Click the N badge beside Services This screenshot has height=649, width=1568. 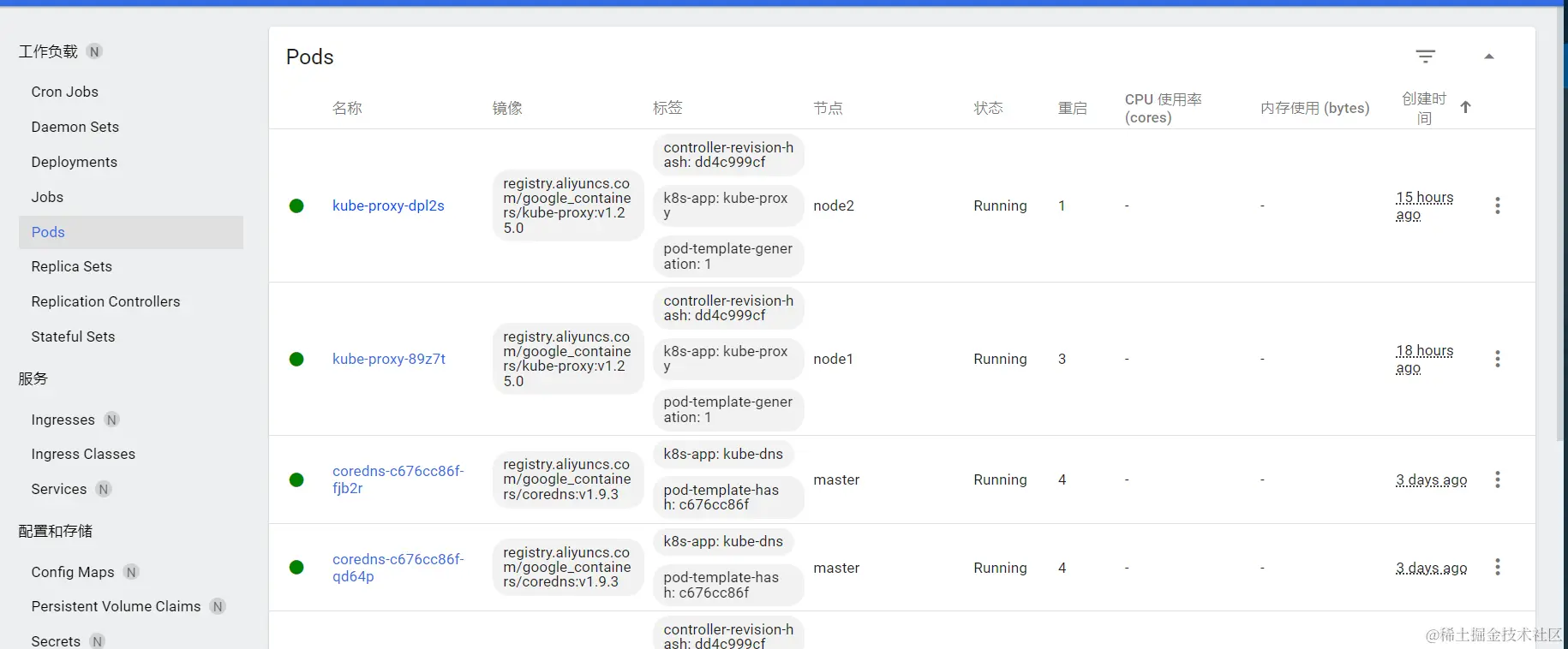(x=104, y=489)
